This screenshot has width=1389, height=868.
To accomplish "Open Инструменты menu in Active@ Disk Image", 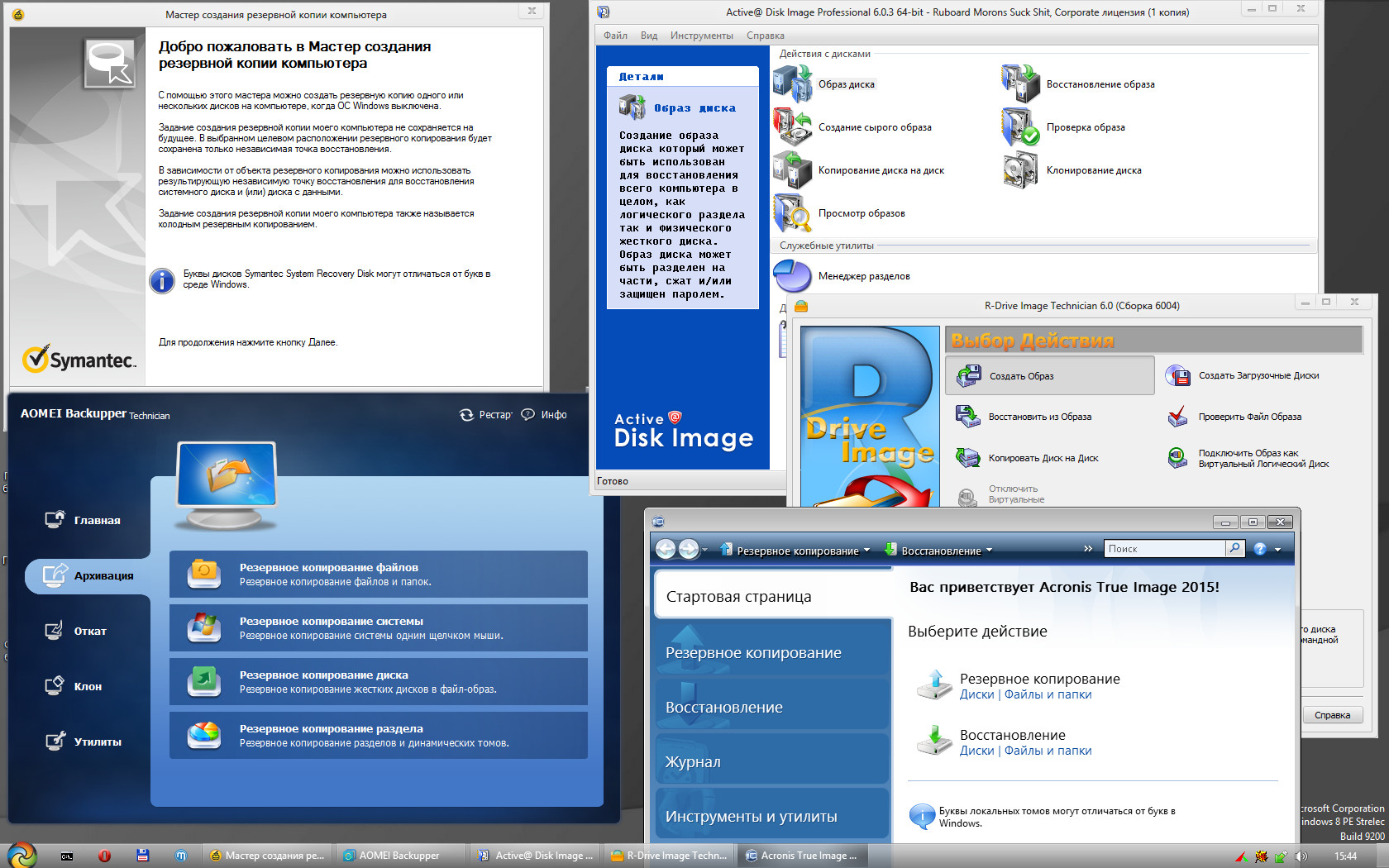I will 701,36.
